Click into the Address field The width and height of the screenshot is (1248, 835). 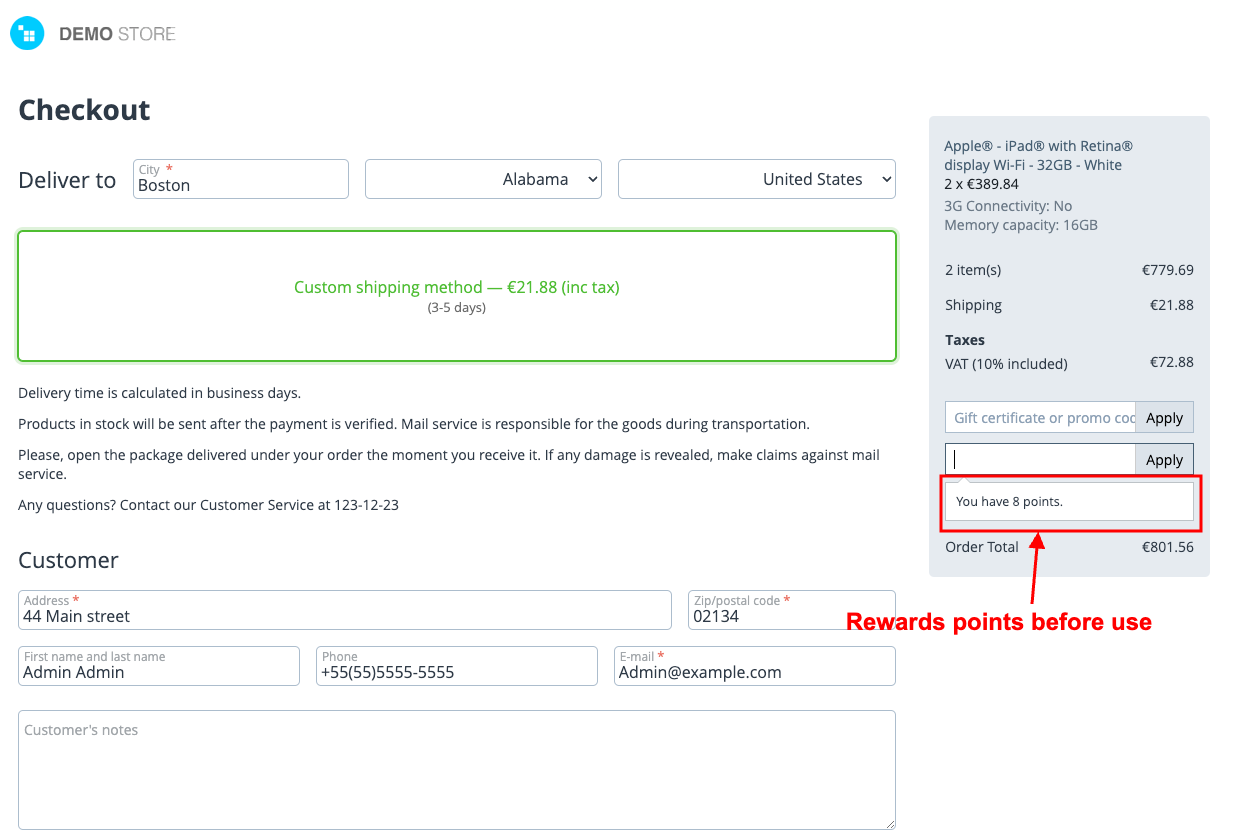(x=344, y=615)
